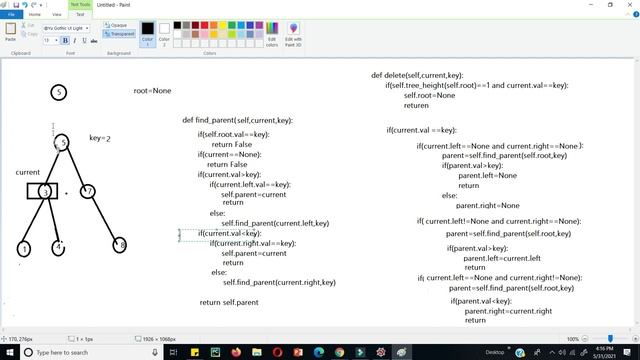Select Color 2 background box

[164, 34]
